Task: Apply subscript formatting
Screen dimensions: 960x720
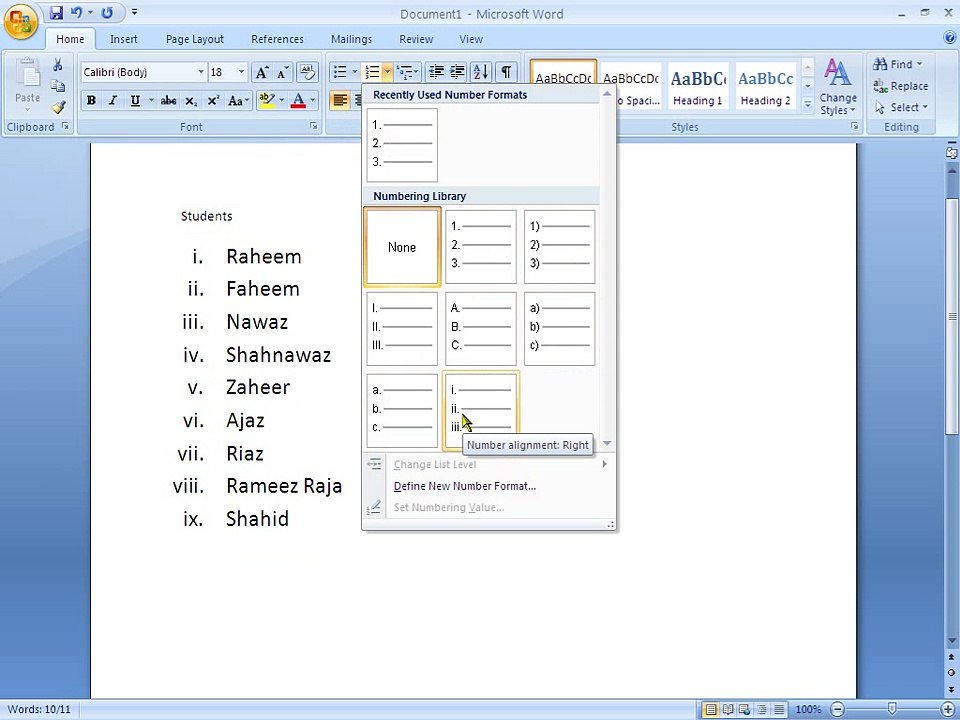Action: [x=191, y=100]
